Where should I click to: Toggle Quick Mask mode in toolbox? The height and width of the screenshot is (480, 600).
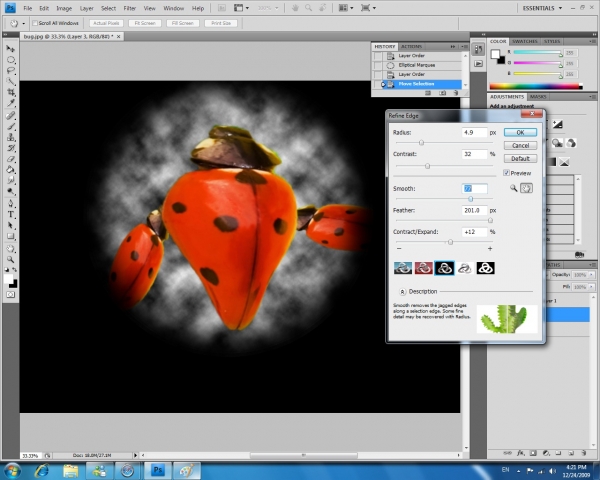[x=11, y=295]
